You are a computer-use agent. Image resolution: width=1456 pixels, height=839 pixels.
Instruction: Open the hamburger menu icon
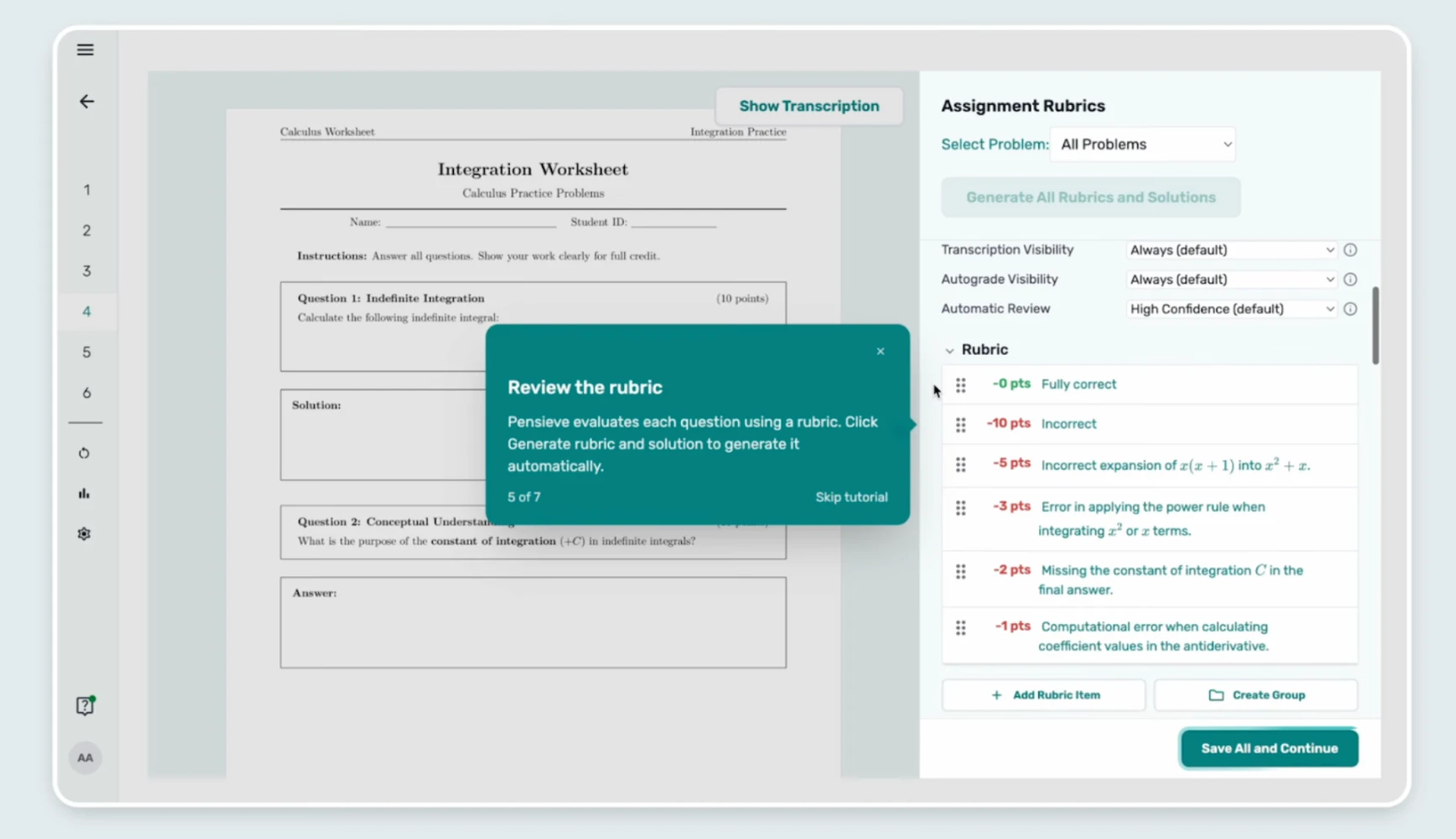click(x=86, y=50)
